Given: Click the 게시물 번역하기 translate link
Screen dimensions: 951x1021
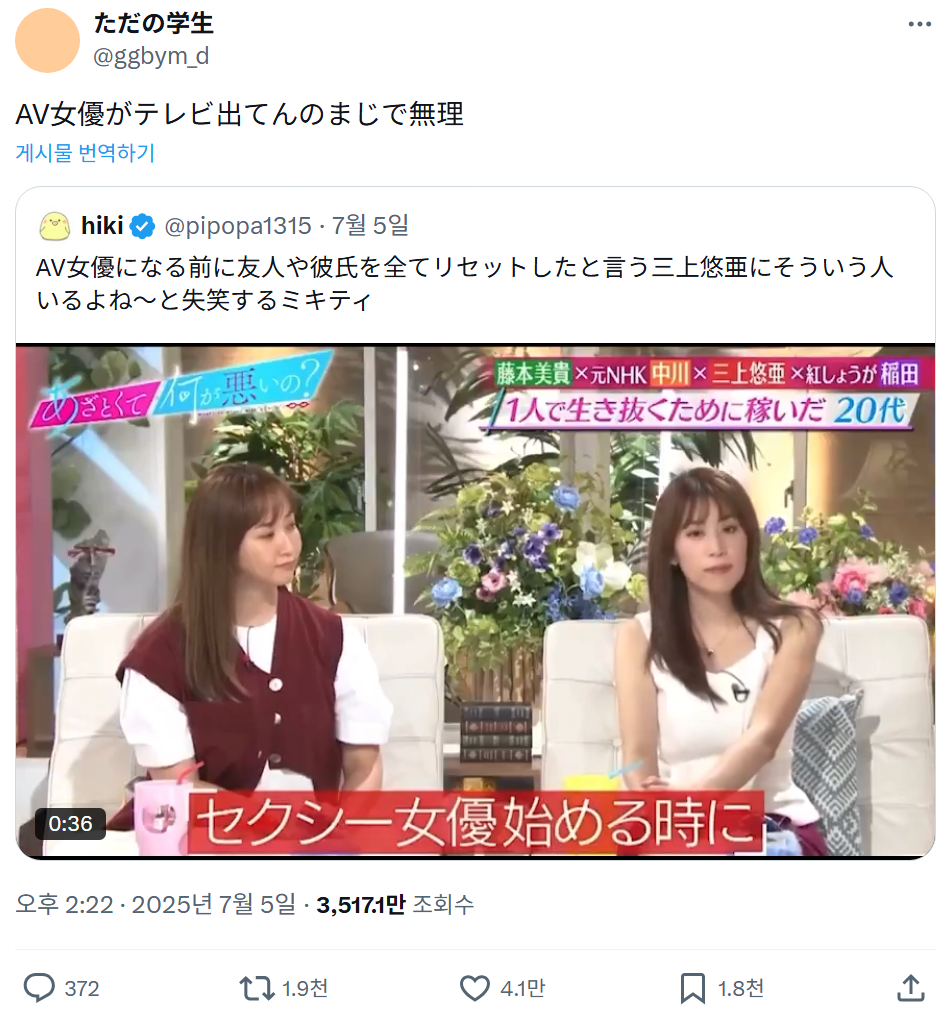Looking at the screenshot, I should [x=85, y=153].
